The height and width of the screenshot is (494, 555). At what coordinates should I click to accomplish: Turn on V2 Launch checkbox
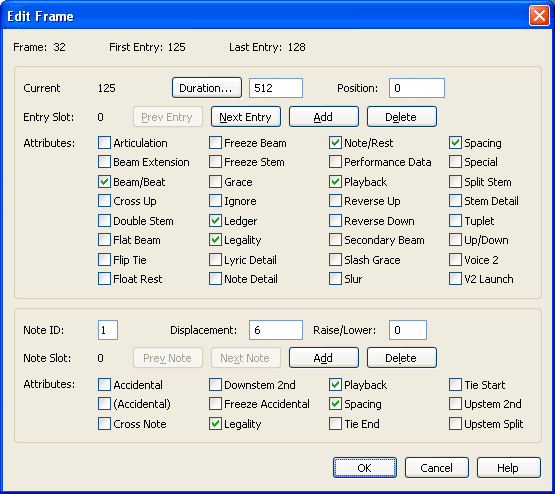click(456, 279)
